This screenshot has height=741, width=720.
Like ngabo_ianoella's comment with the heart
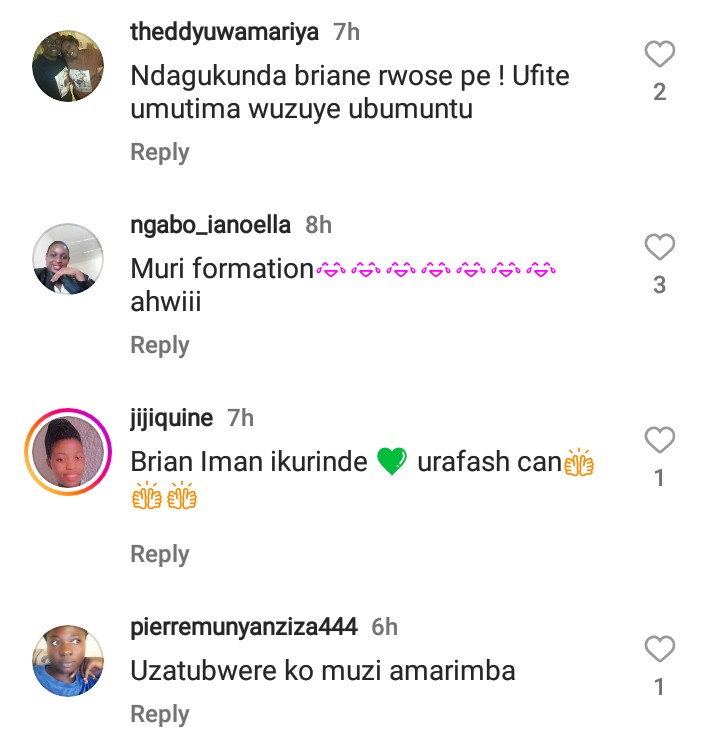(660, 247)
